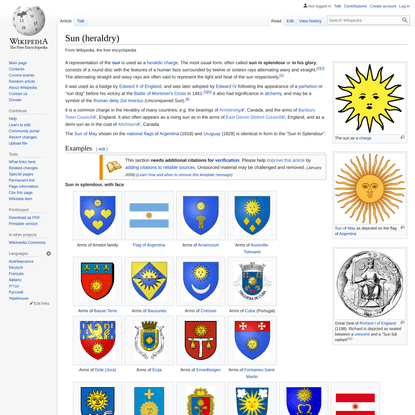Select the Edit tab
The height and width of the screenshot is (415, 415).
pos(290,21)
